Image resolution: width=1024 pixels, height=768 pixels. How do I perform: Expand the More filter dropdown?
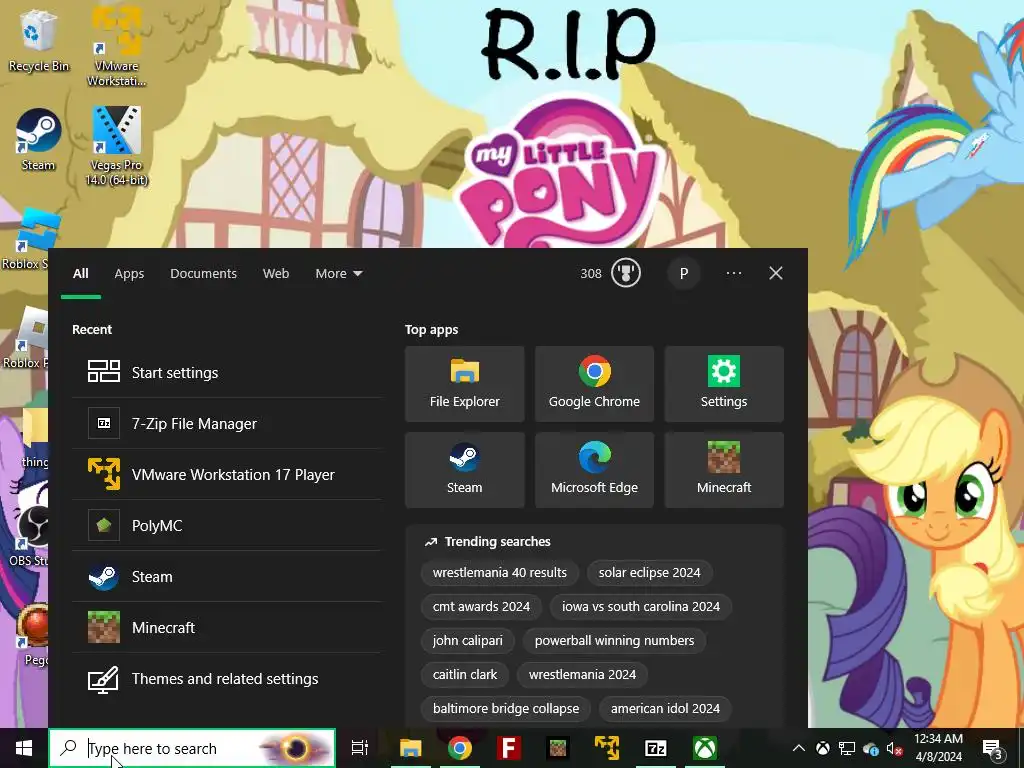(338, 274)
